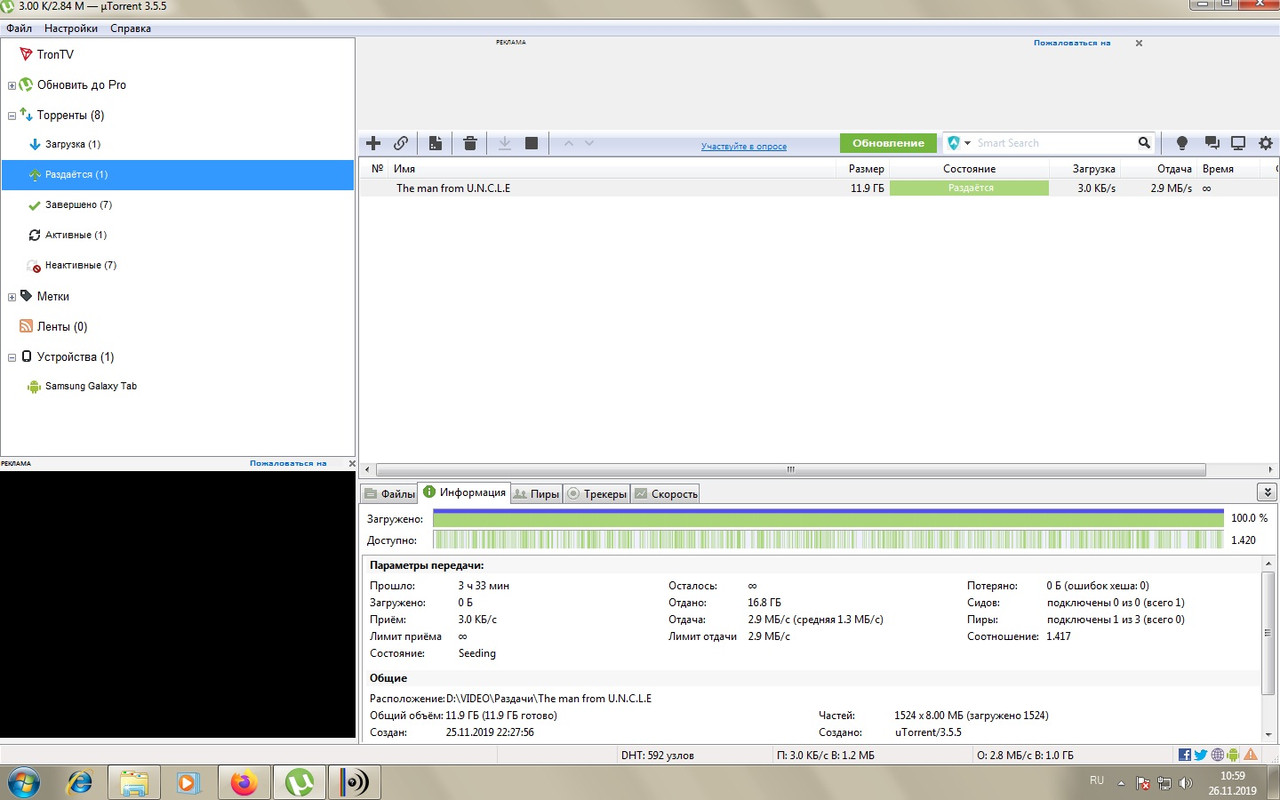The image size is (1280, 800).
Task: Switch to the Трекеры tab
Action: 597,494
